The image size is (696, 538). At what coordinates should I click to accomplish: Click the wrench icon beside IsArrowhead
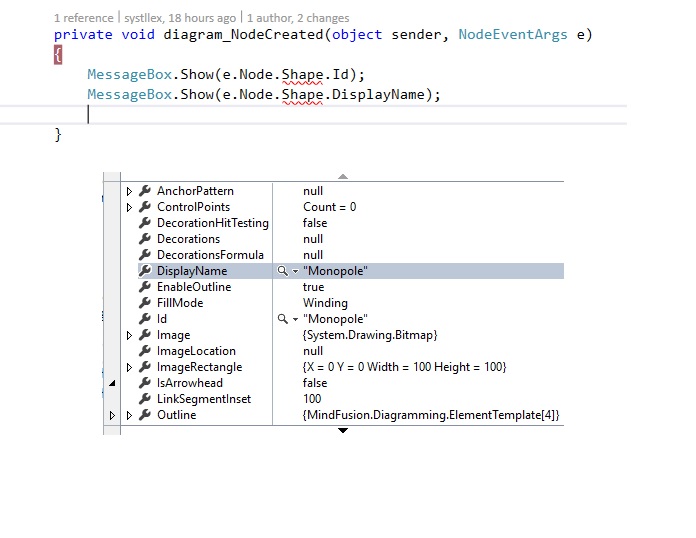click(145, 383)
